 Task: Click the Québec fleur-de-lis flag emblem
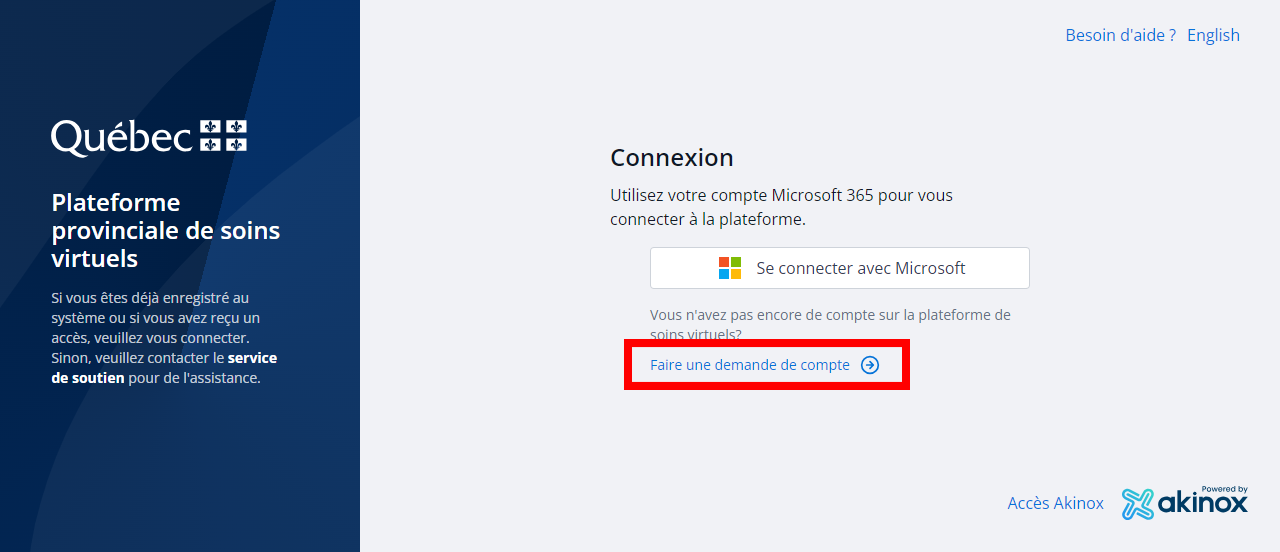(223, 136)
